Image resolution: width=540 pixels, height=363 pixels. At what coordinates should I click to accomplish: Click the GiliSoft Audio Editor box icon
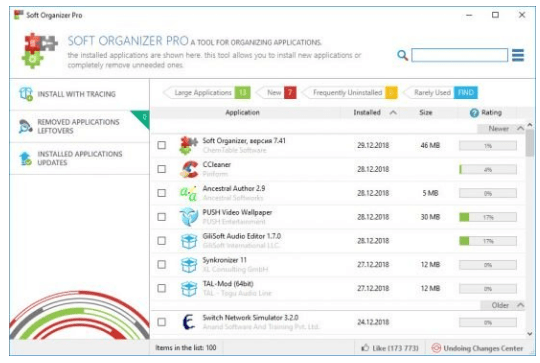[189, 241]
